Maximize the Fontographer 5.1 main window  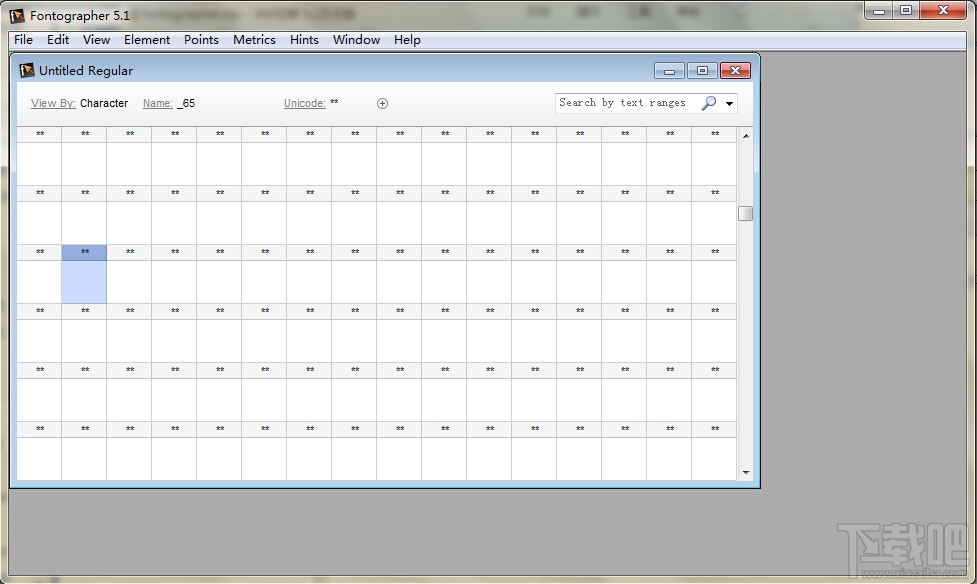[x=907, y=11]
